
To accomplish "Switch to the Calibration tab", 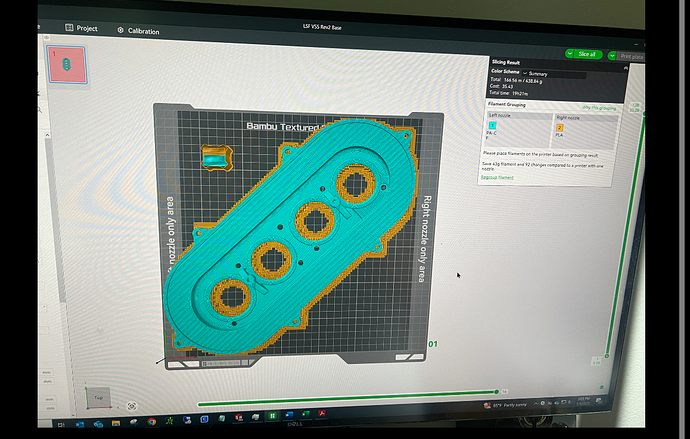I will click(139, 31).
